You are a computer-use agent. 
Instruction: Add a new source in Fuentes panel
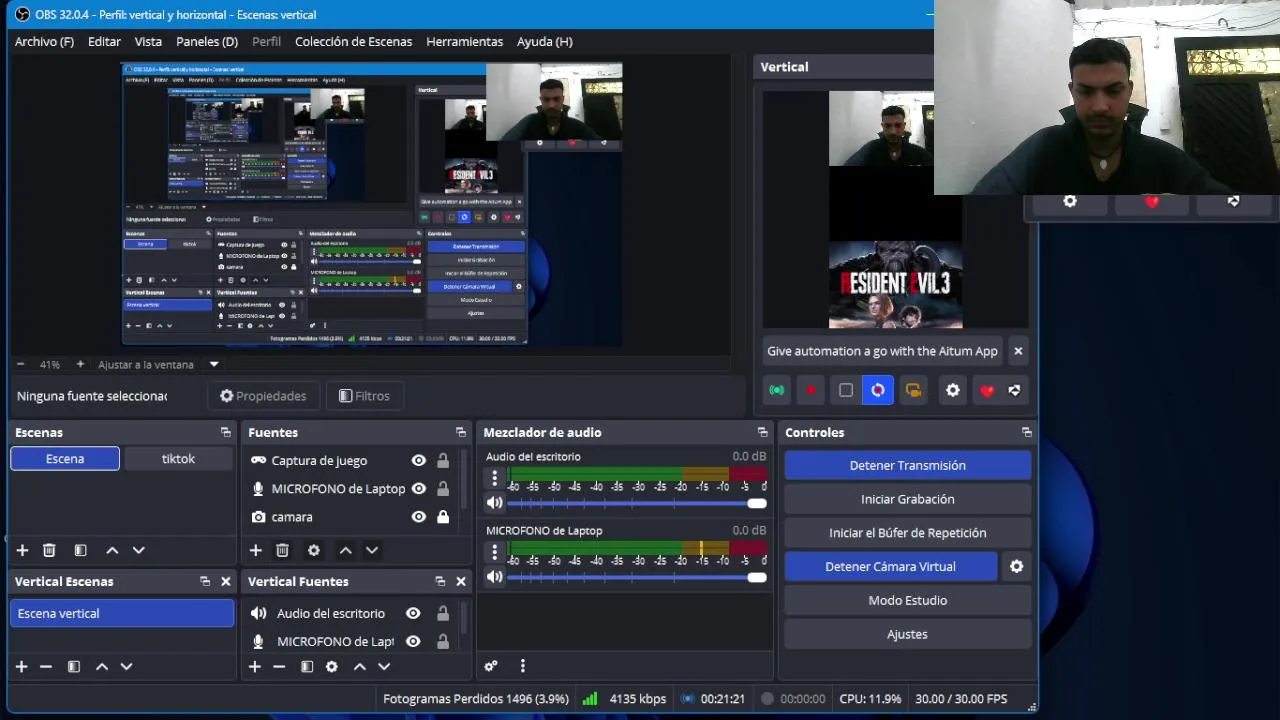coord(256,550)
